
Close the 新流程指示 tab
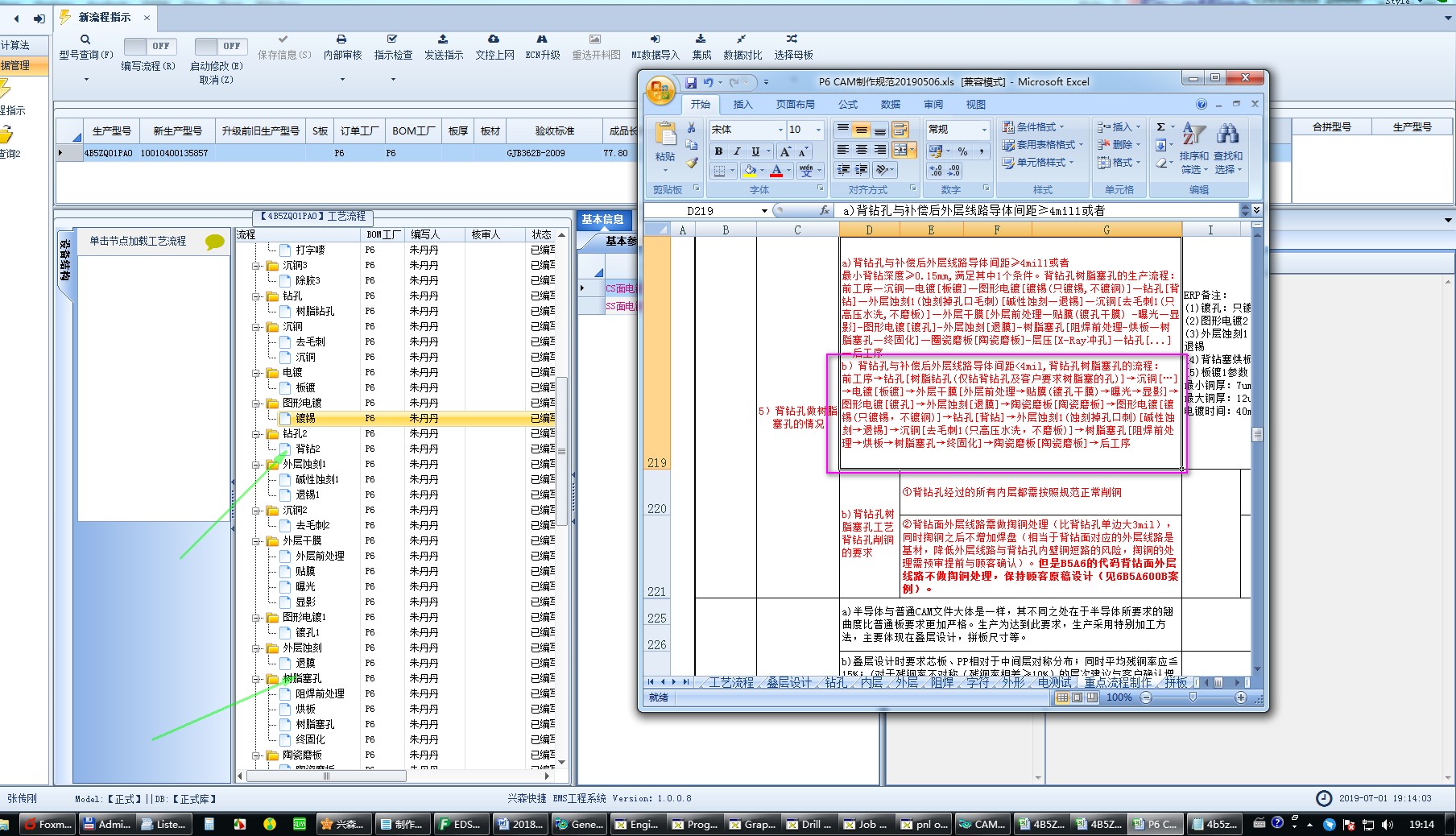147,18
